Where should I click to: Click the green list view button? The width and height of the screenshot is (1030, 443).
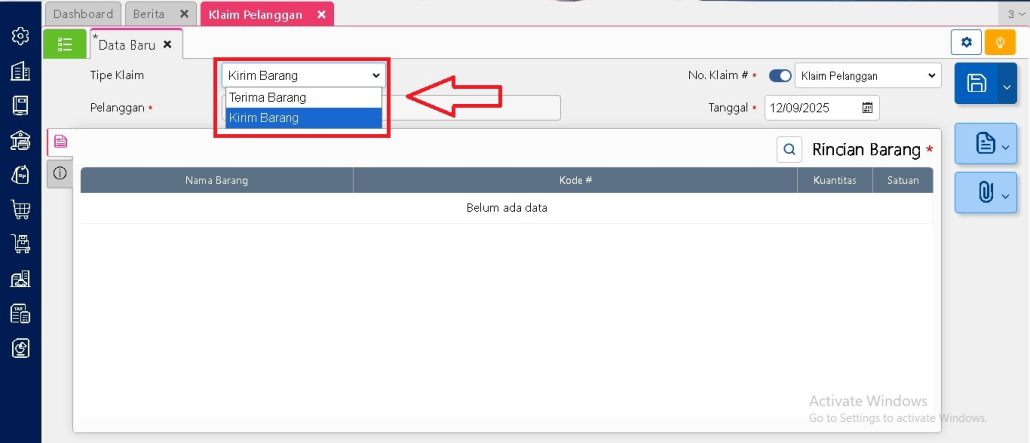click(x=65, y=44)
